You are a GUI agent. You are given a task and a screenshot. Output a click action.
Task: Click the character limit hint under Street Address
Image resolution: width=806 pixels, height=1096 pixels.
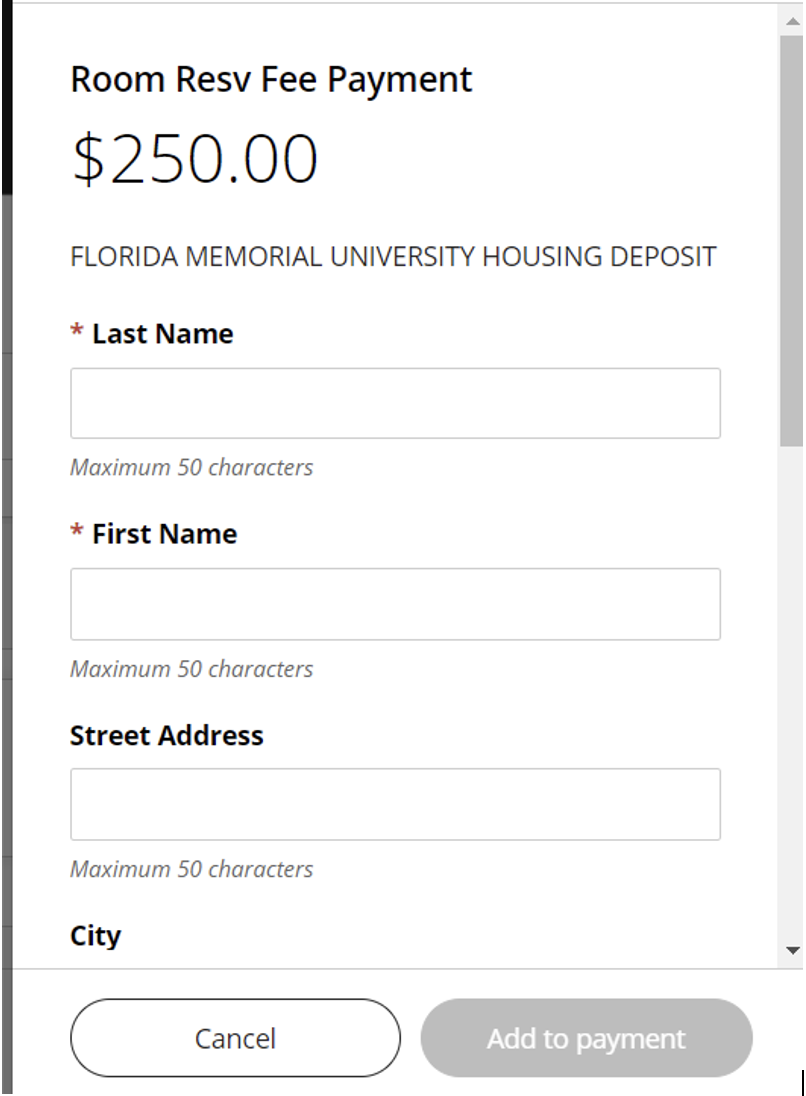(191, 869)
